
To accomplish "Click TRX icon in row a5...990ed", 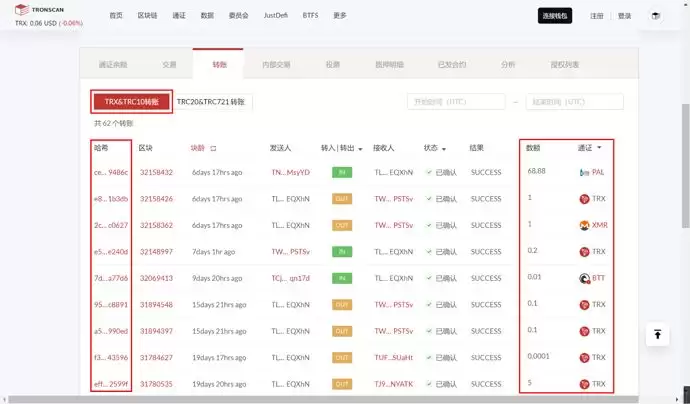I will pos(584,331).
